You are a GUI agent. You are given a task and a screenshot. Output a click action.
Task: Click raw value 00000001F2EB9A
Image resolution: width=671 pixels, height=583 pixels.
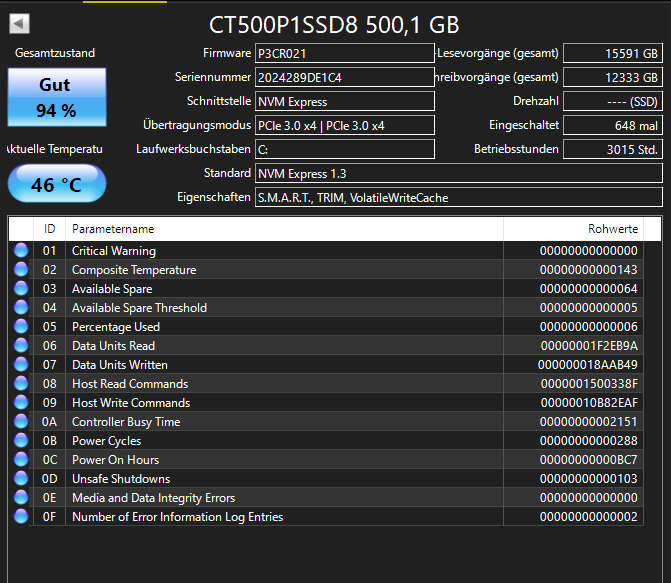point(589,345)
